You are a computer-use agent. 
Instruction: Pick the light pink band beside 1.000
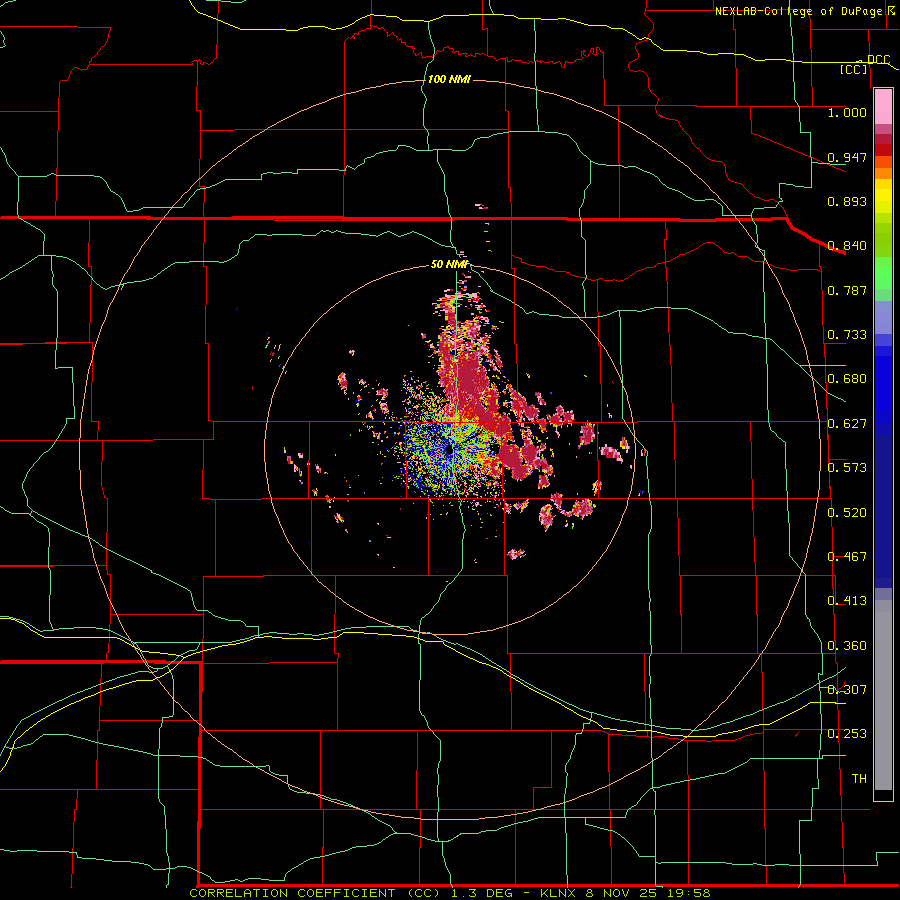[x=883, y=107]
